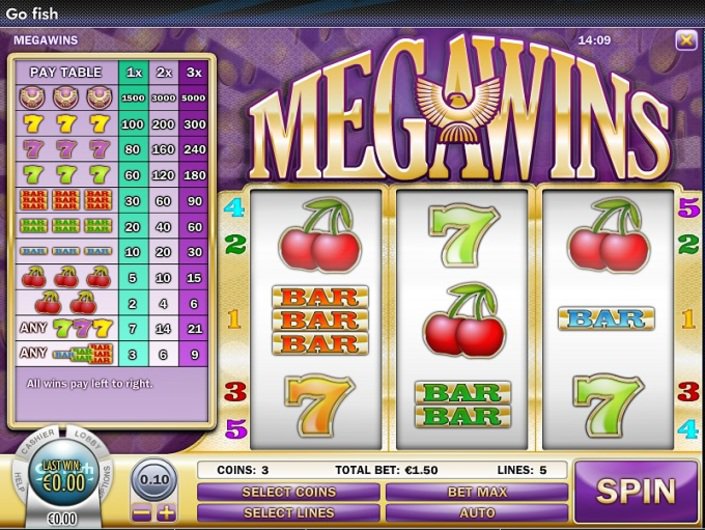Activate the BET MAX button

coord(477,492)
